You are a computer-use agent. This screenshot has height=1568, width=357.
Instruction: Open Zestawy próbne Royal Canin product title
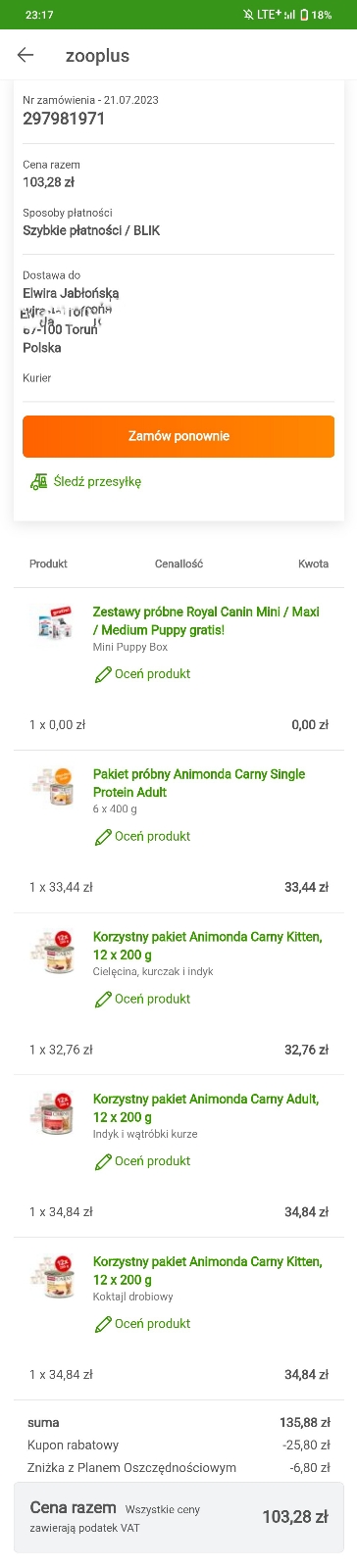tap(206, 620)
